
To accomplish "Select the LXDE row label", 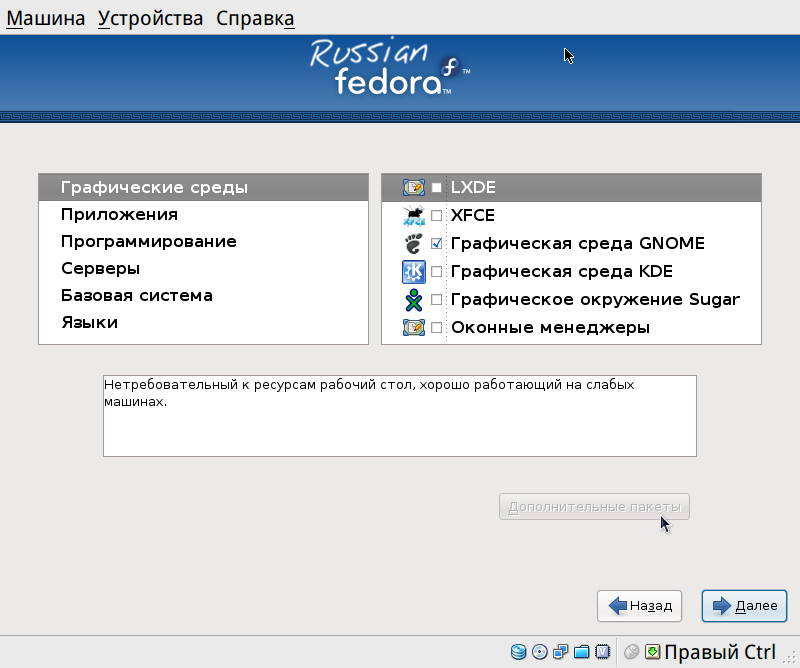I will pos(473,187).
